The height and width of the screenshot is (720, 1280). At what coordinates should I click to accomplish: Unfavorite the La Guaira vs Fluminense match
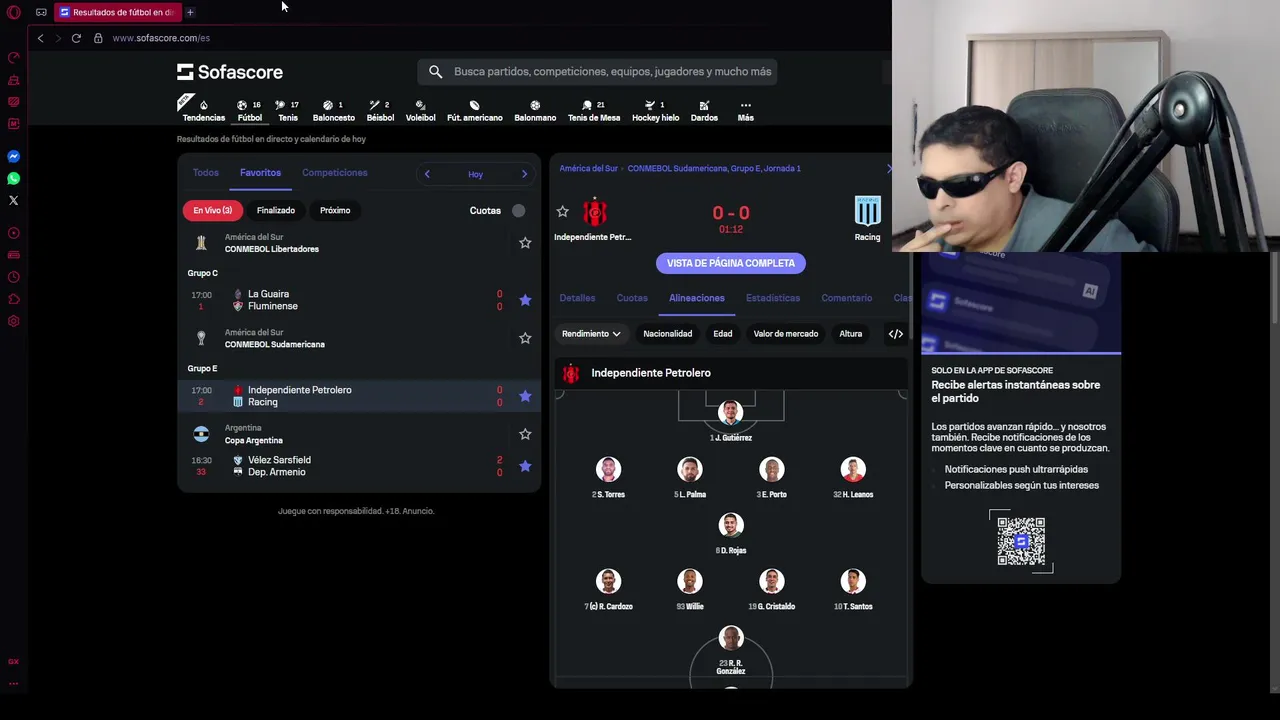[x=525, y=300]
